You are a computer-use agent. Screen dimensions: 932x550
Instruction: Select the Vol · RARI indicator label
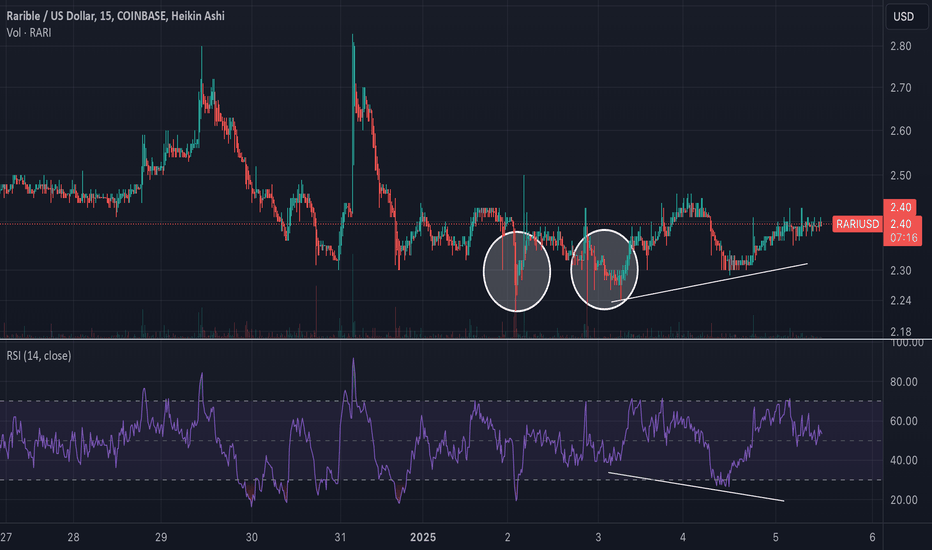click(29, 33)
